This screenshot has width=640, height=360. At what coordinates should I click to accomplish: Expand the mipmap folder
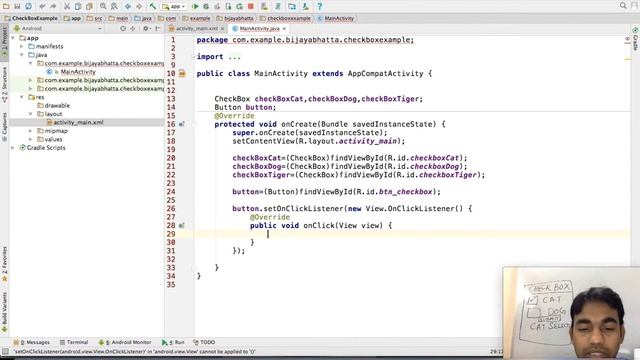click(31, 131)
